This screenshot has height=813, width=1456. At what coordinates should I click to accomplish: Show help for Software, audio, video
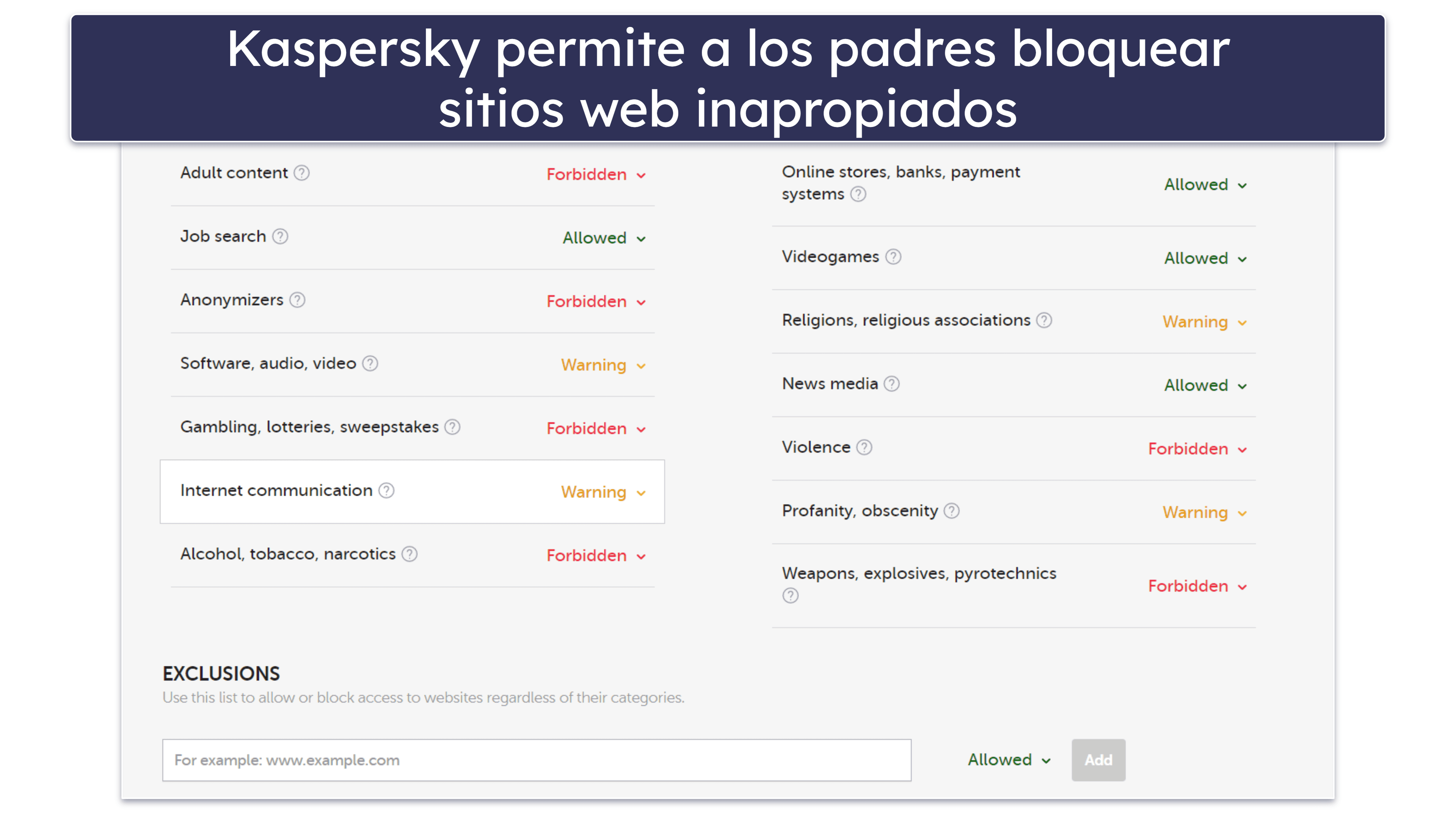[370, 363]
